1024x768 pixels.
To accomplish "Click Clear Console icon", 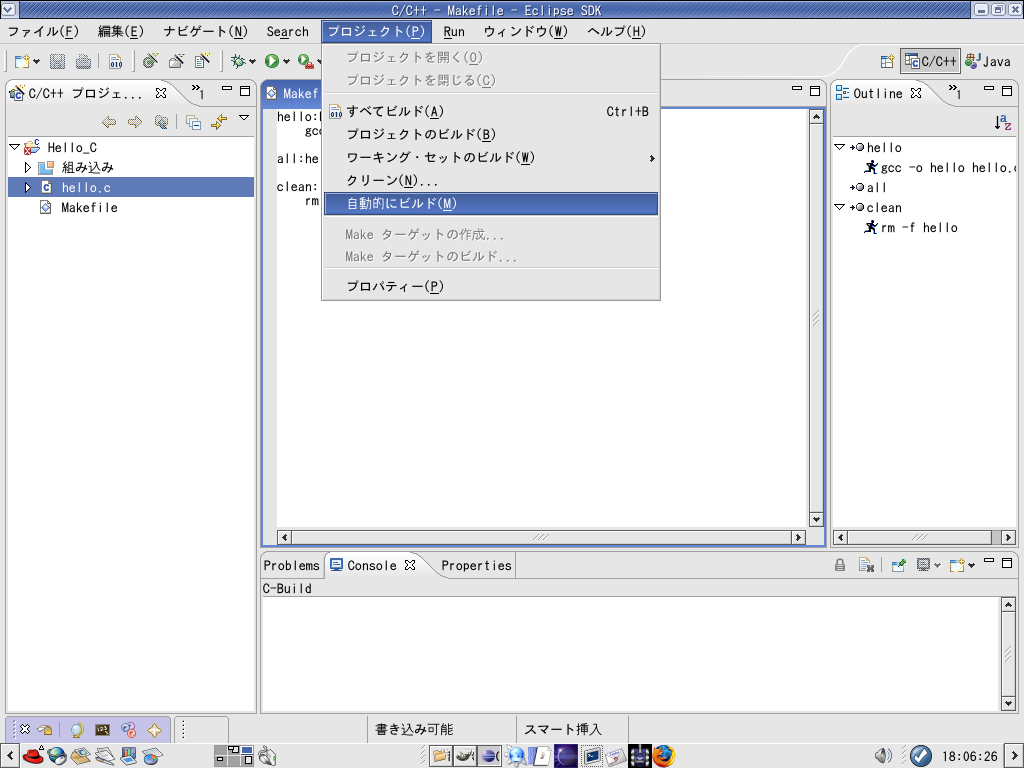I will (x=866, y=565).
